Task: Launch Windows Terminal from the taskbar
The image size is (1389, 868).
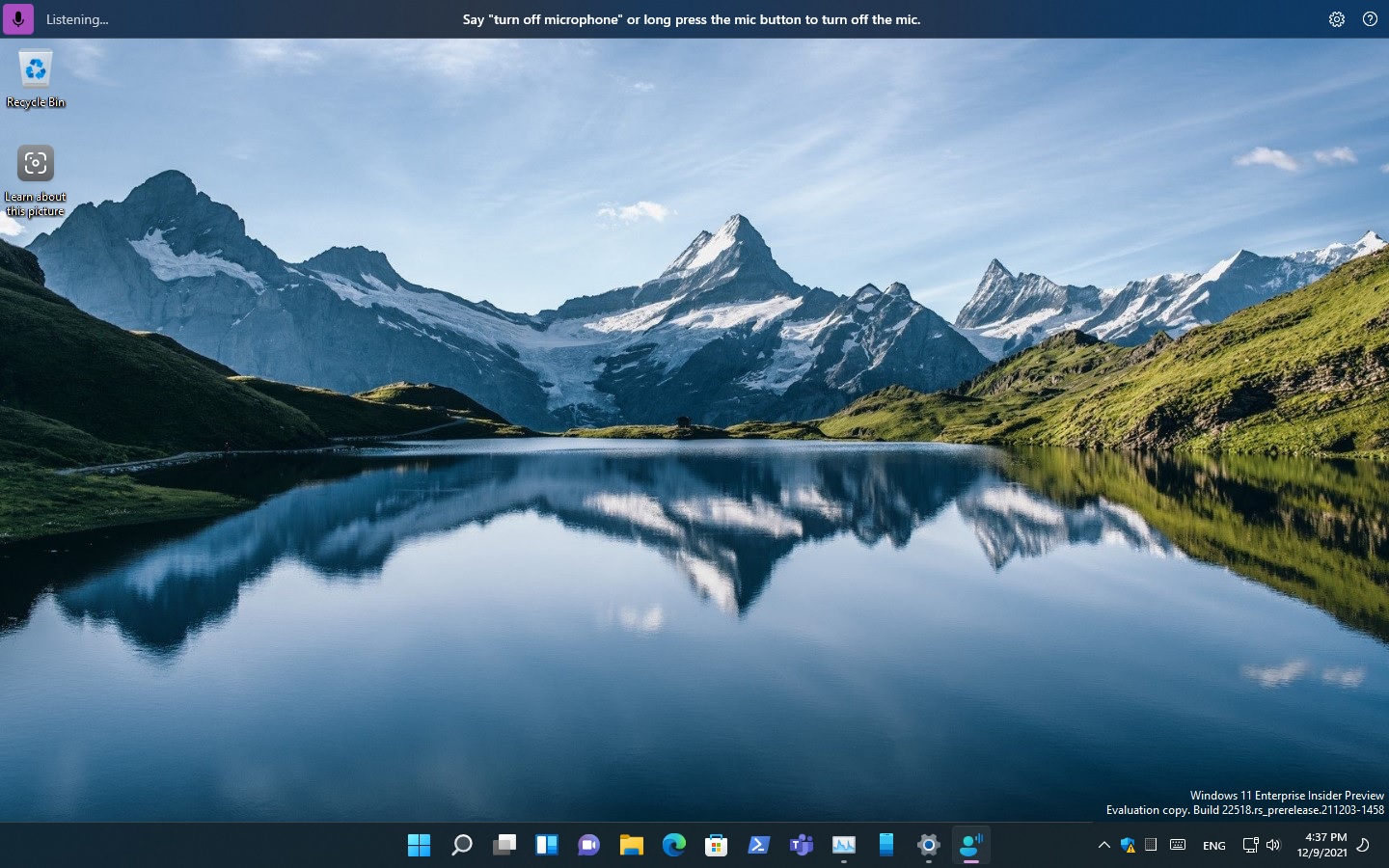Action: (758, 845)
